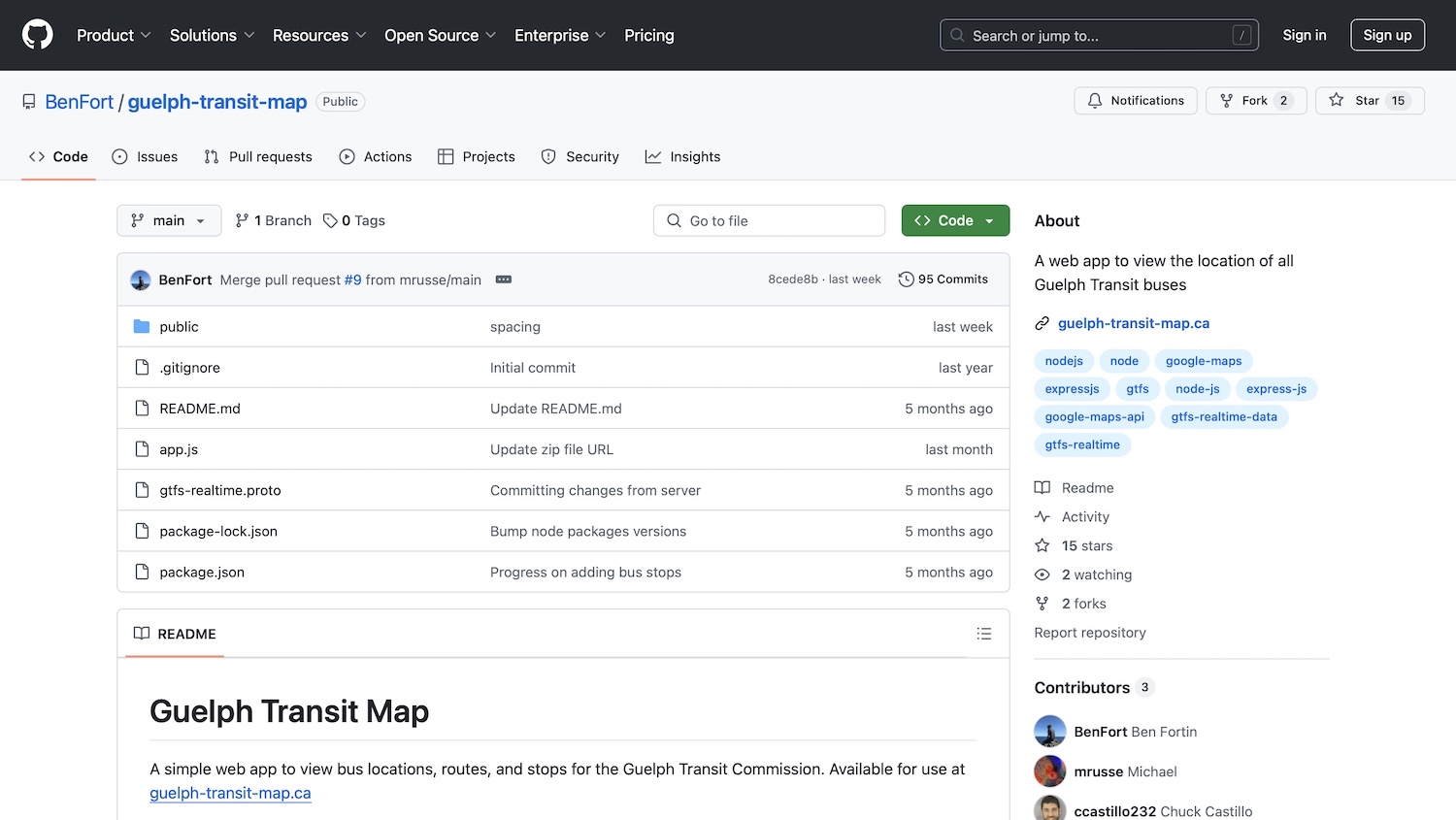
Task: Click the gtfs-realtime.proto file icon
Action: pyautogui.click(x=142, y=490)
